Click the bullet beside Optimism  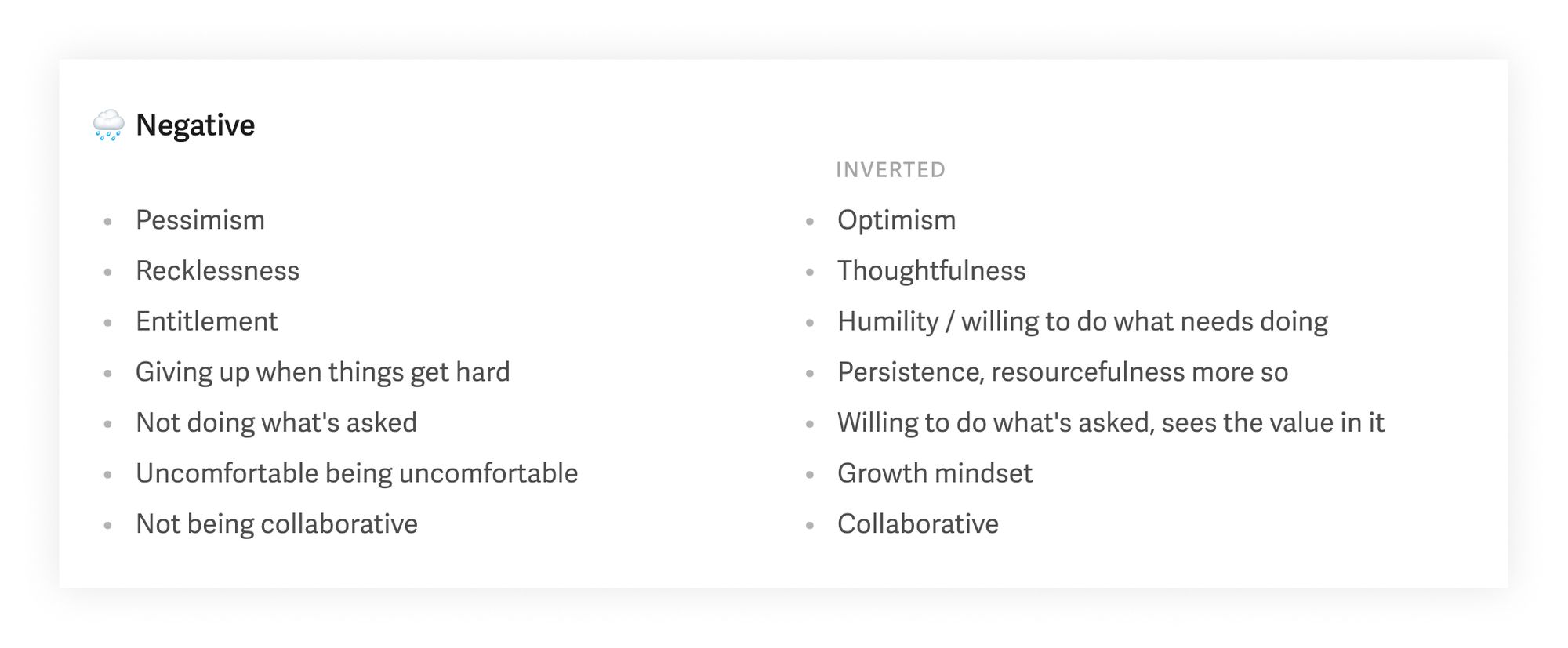coord(810,222)
